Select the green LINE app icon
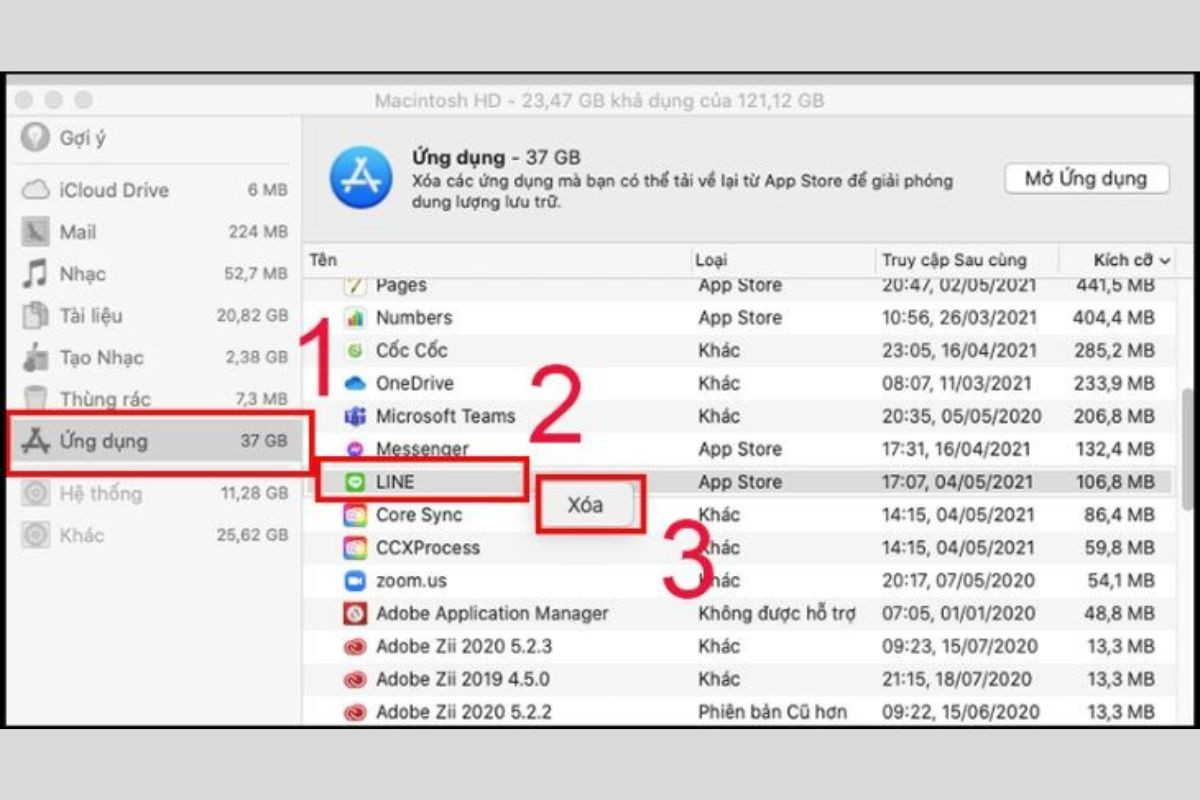The height and width of the screenshot is (800, 1200). (355, 482)
